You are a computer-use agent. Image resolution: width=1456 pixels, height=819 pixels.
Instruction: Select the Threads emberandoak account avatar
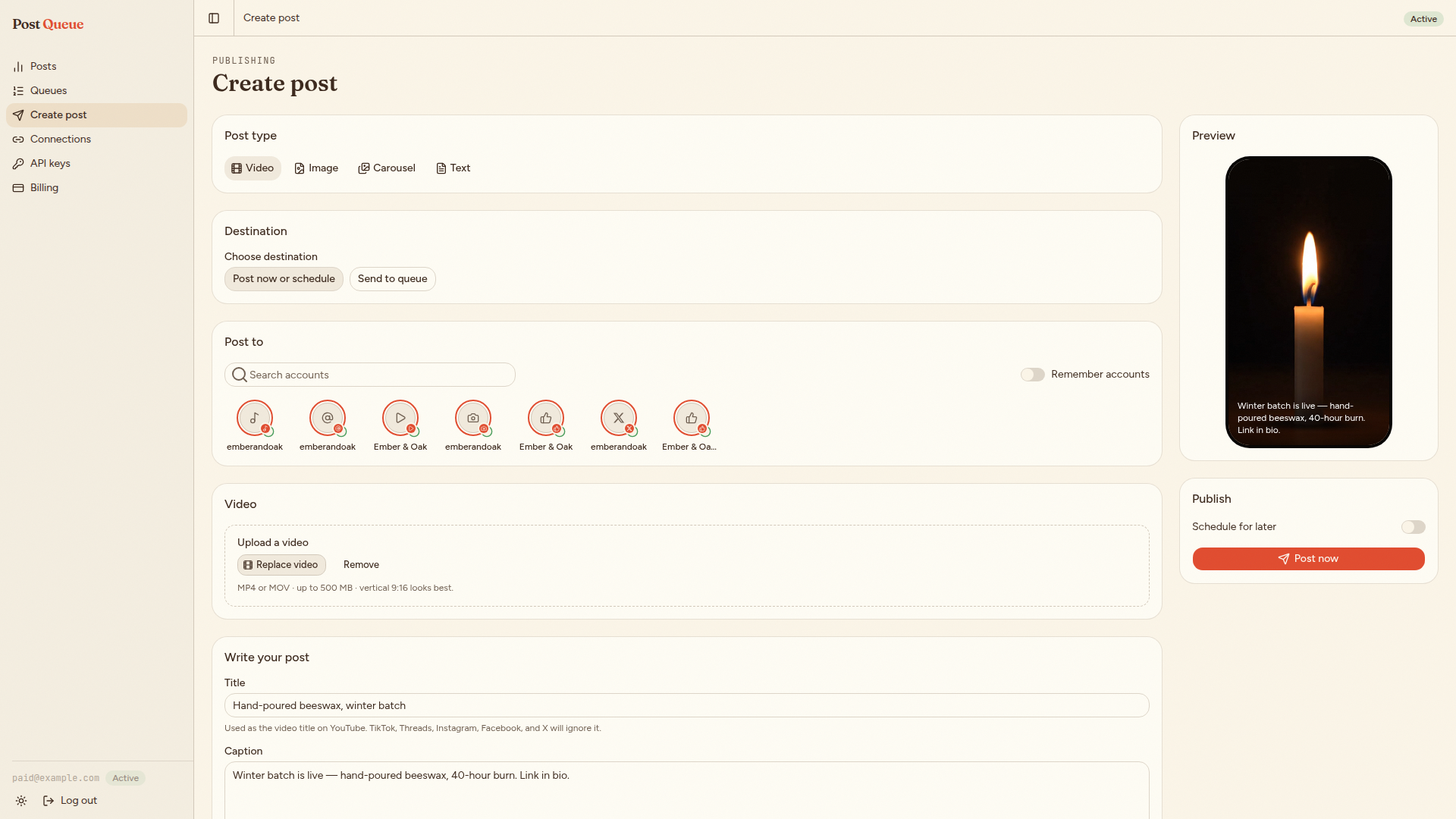pyautogui.click(x=328, y=418)
